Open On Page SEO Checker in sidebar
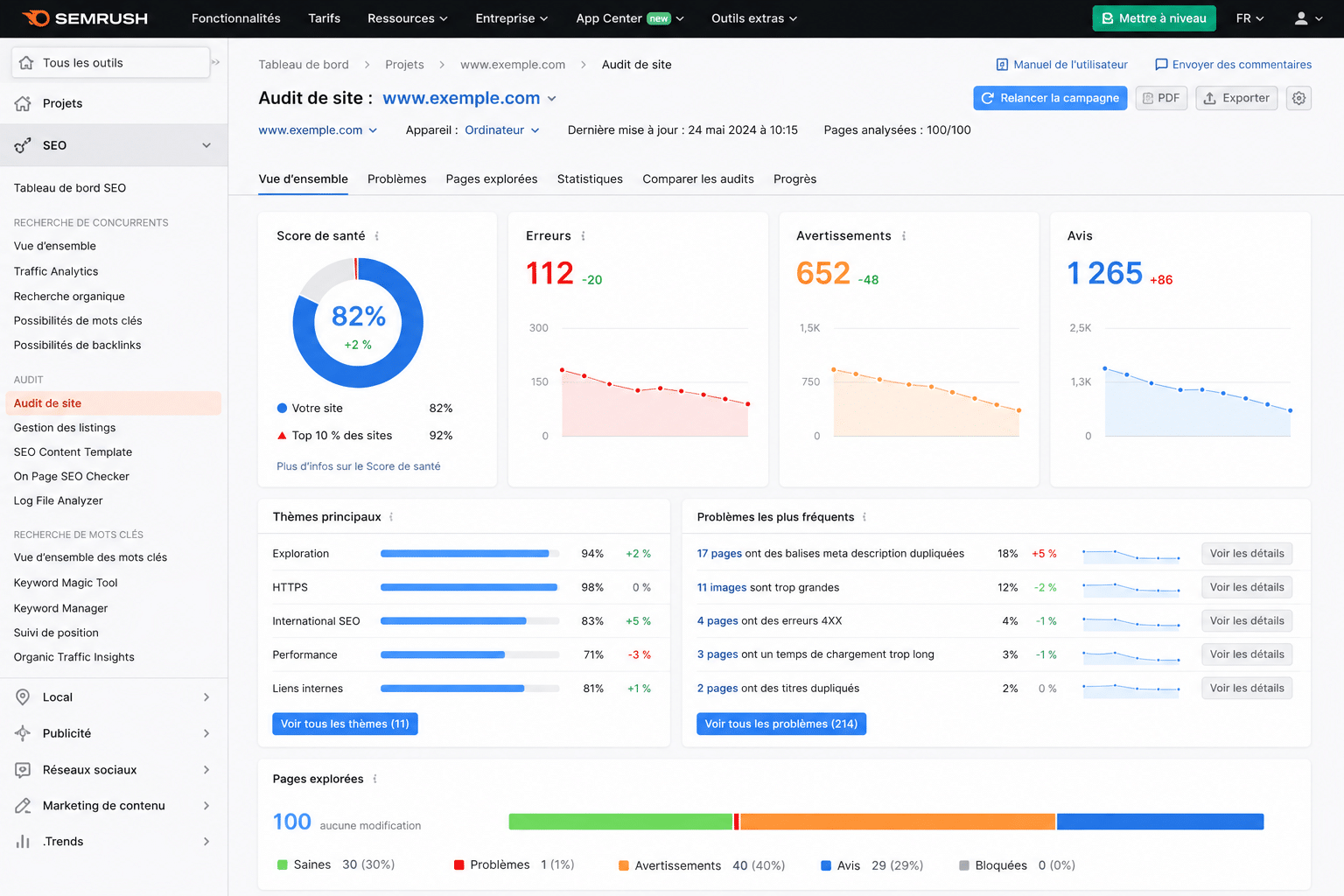Image resolution: width=1344 pixels, height=896 pixels. tap(72, 477)
